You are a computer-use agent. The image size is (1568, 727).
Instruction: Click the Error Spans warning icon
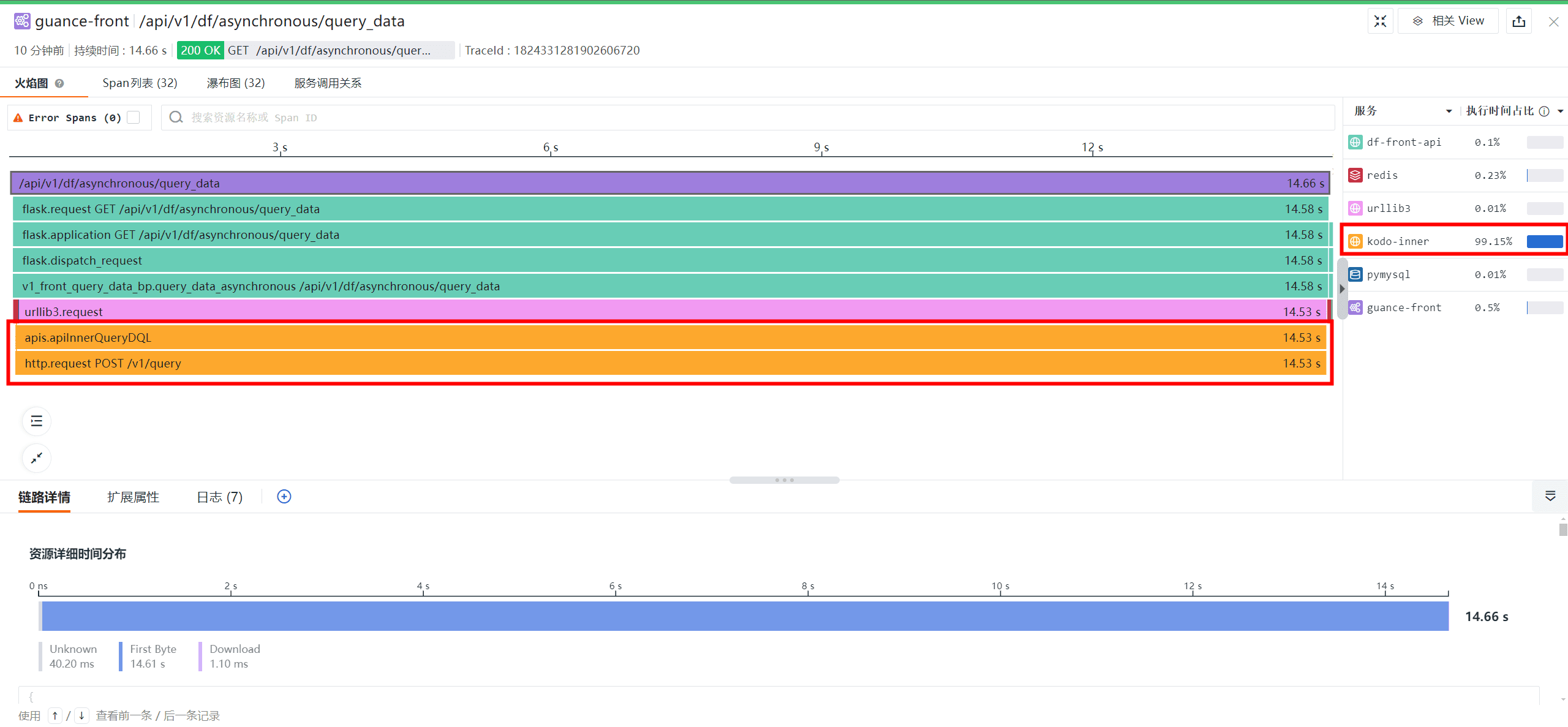pos(18,118)
